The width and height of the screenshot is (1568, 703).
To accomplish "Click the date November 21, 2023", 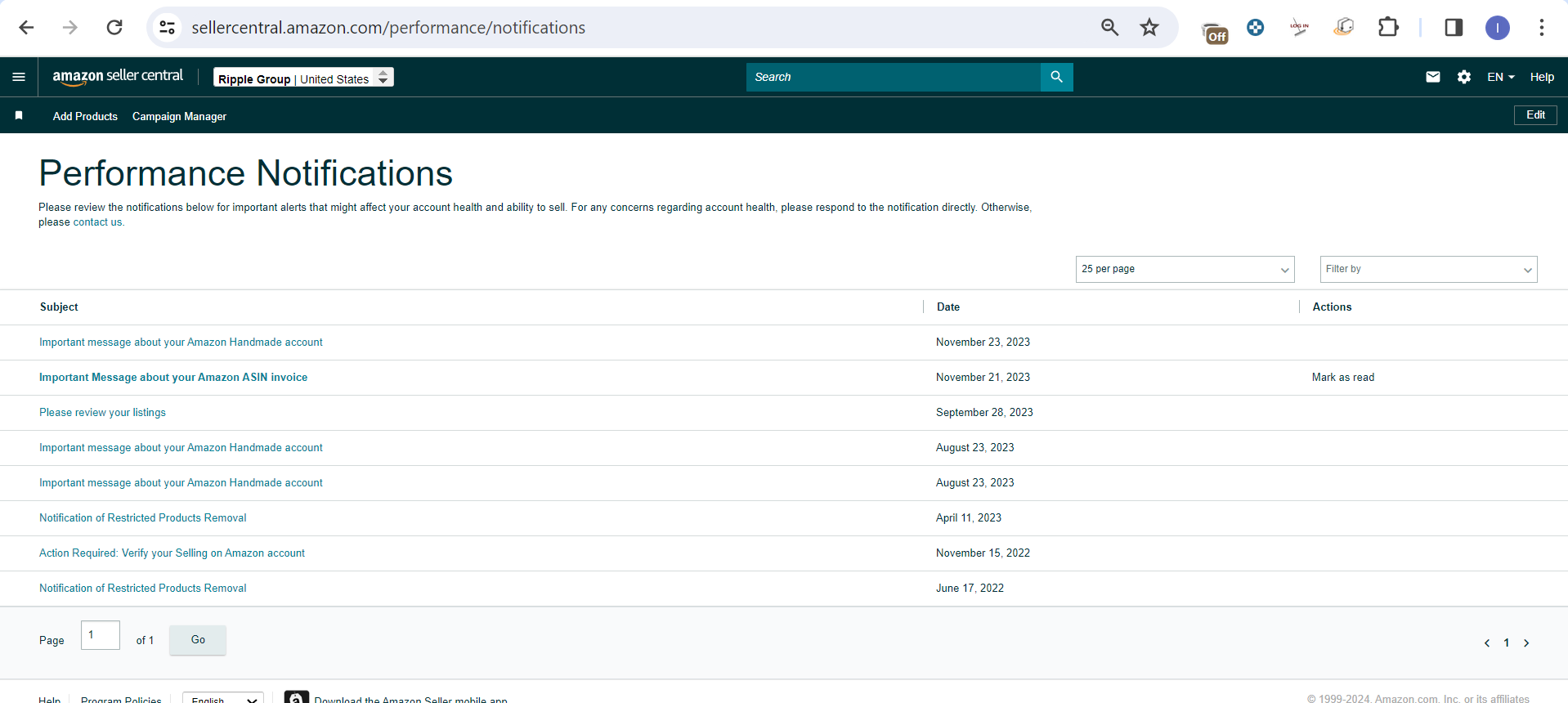I will click(x=983, y=378).
